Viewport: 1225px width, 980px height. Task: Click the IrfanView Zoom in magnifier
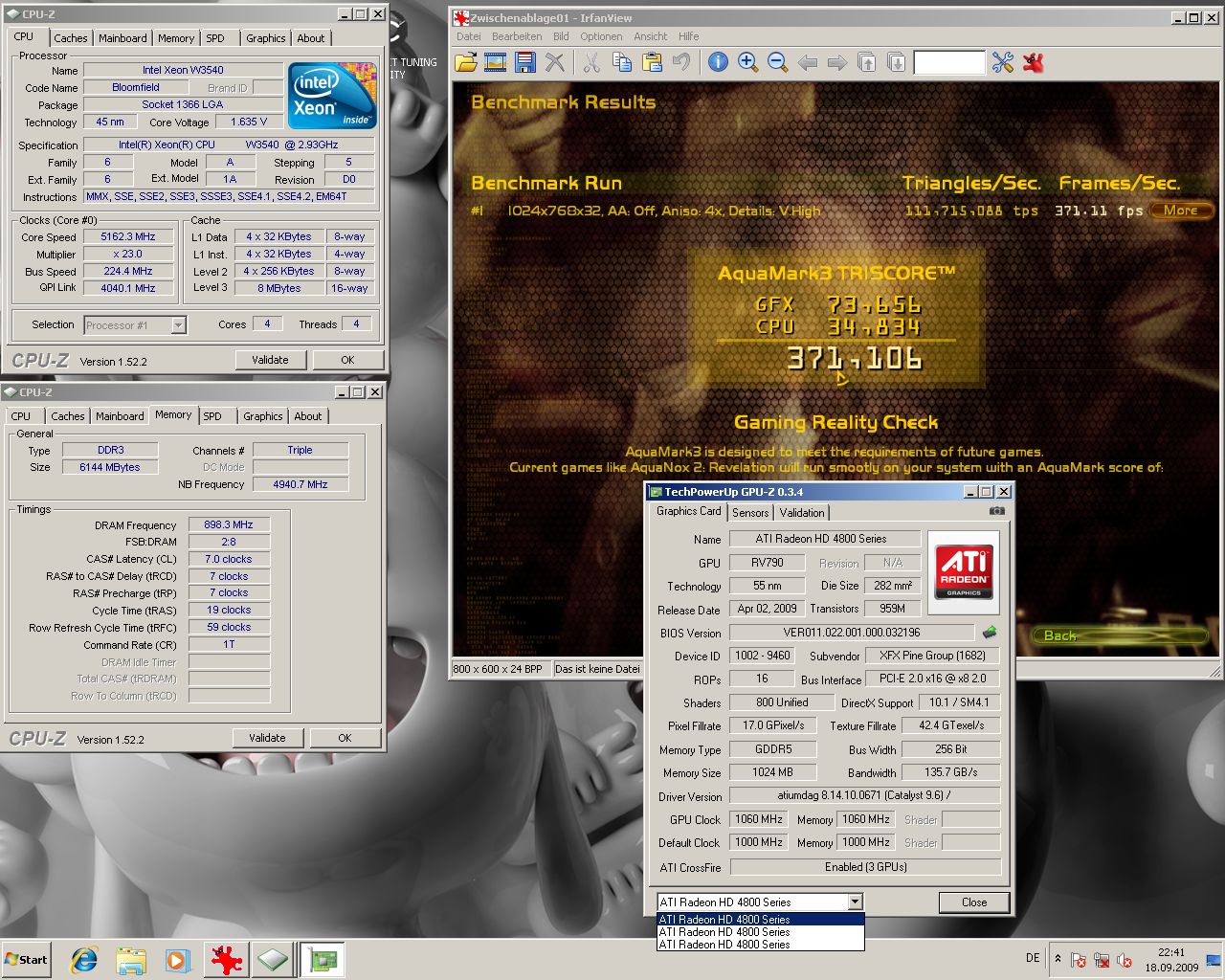click(747, 63)
